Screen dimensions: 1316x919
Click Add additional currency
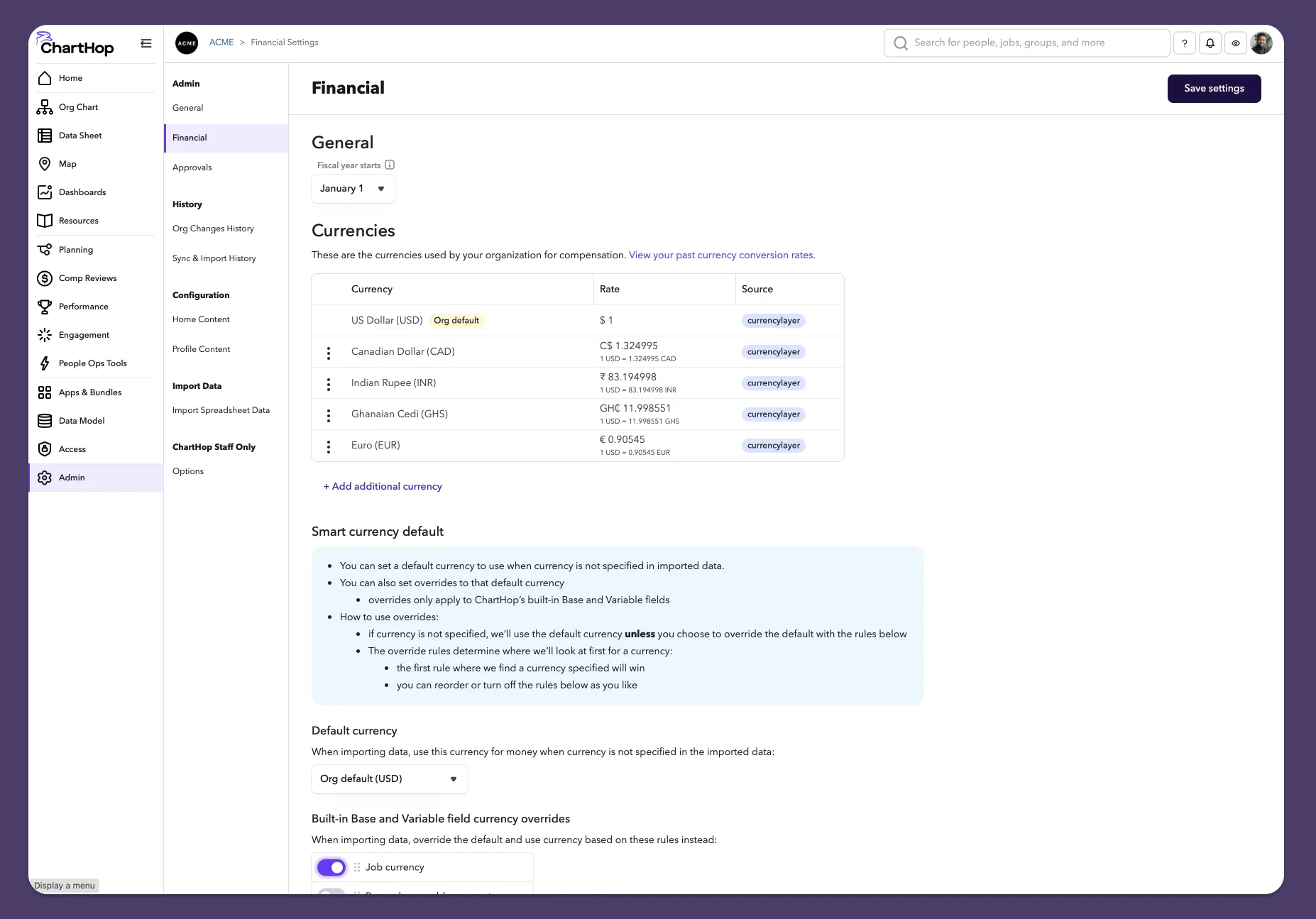pos(383,486)
